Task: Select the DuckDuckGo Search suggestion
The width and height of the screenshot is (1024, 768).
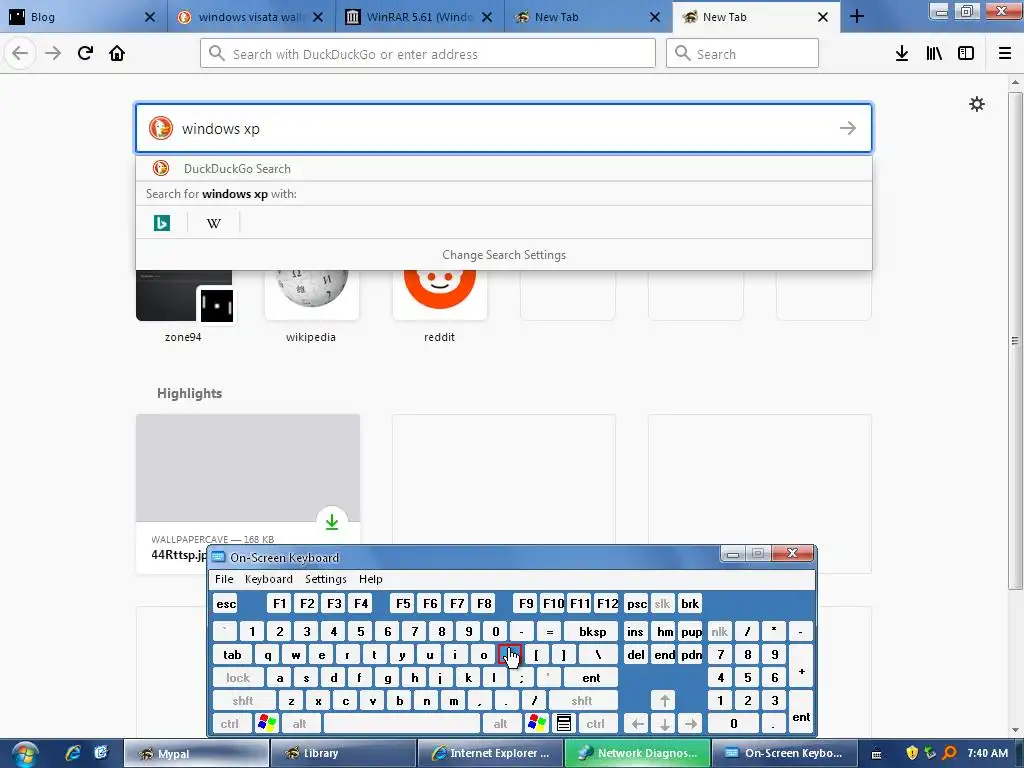Action: coord(504,168)
